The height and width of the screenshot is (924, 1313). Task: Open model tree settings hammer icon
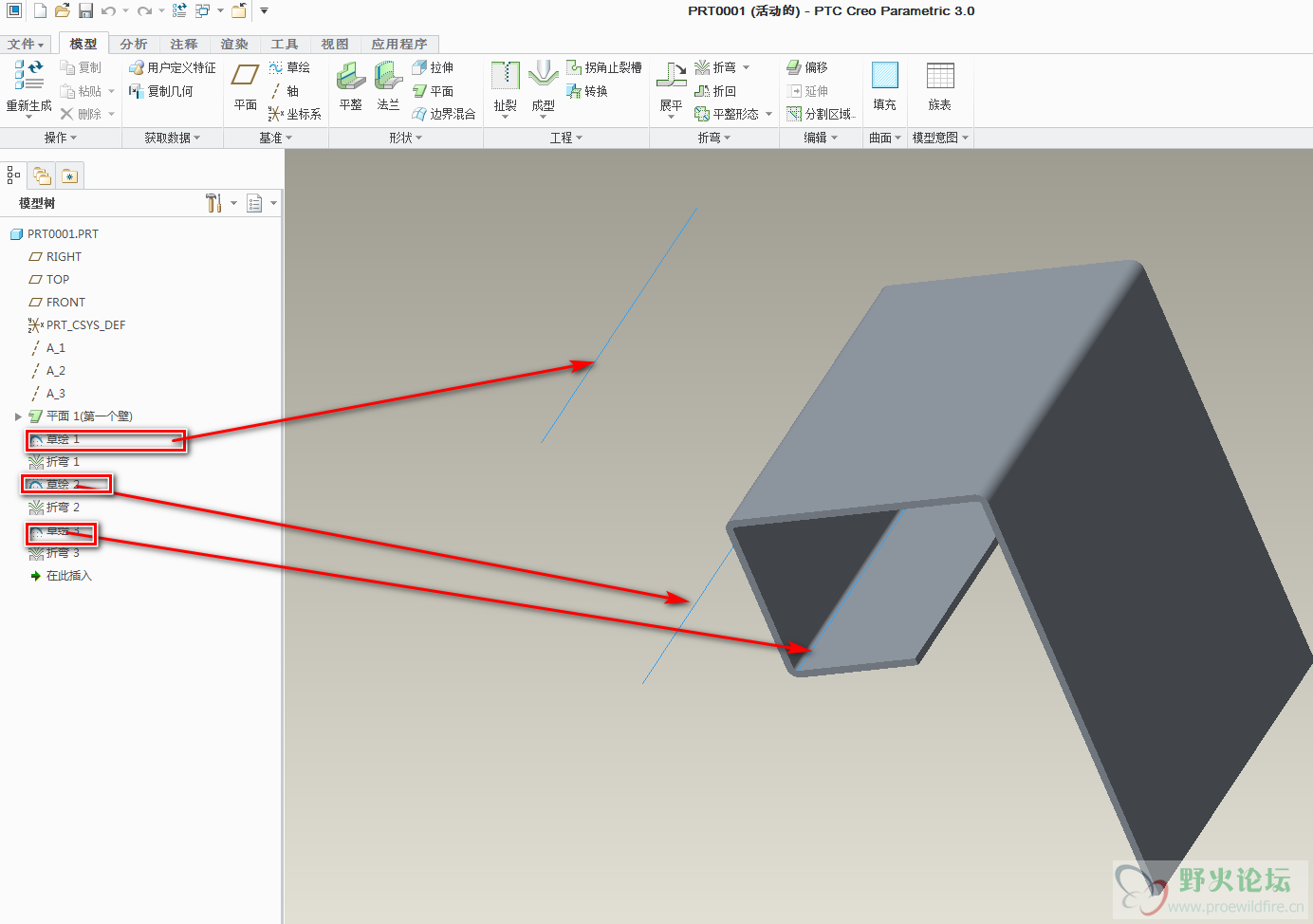(x=214, y=203)
